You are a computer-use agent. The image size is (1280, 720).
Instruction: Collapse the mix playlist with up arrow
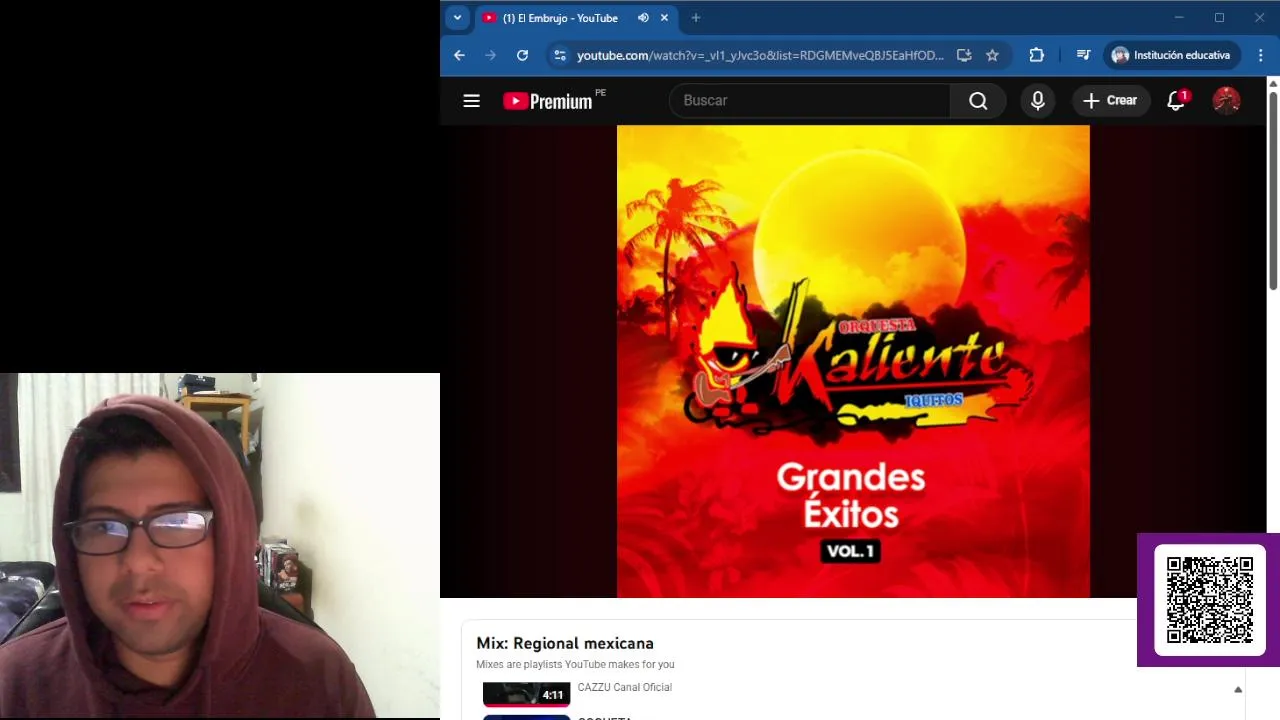[x=1238, y=690]
